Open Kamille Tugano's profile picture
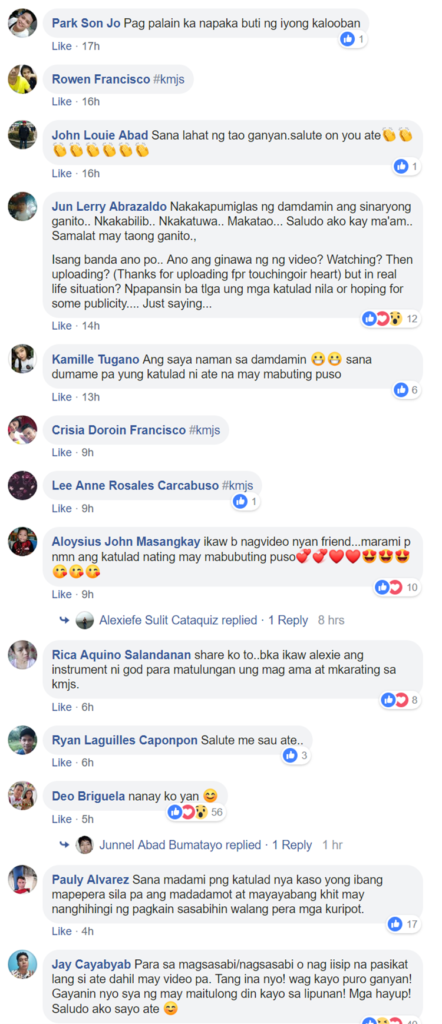This screenshot has width=442, height=1024. [22, 359]
